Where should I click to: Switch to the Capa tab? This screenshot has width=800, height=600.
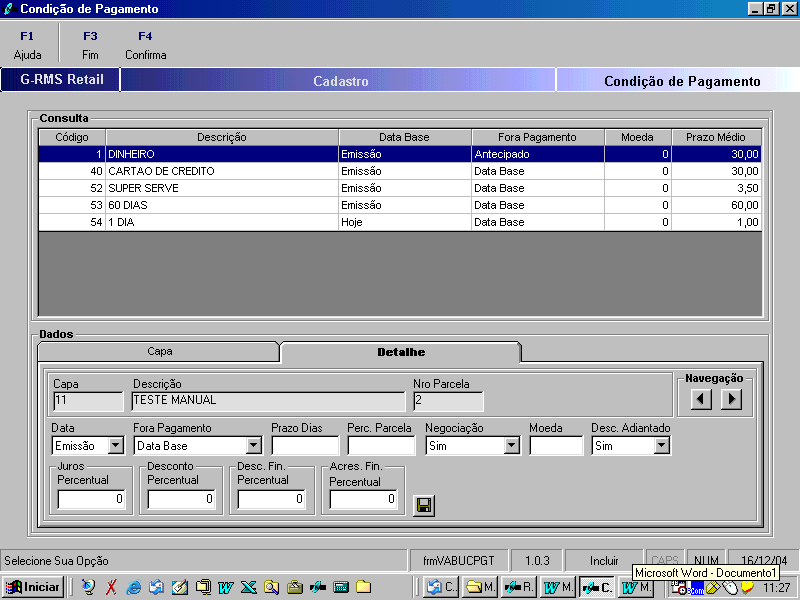coord(158,352)
